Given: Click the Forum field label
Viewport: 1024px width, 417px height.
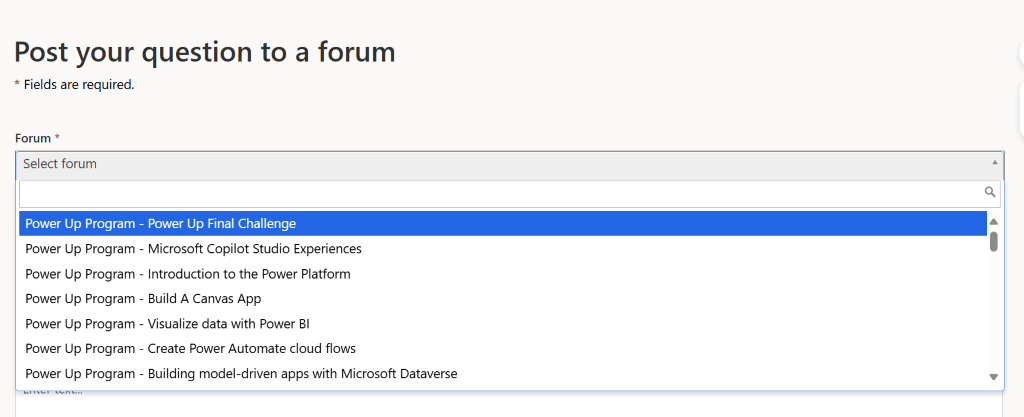Looking at the screenshot, I should (33, 138).
